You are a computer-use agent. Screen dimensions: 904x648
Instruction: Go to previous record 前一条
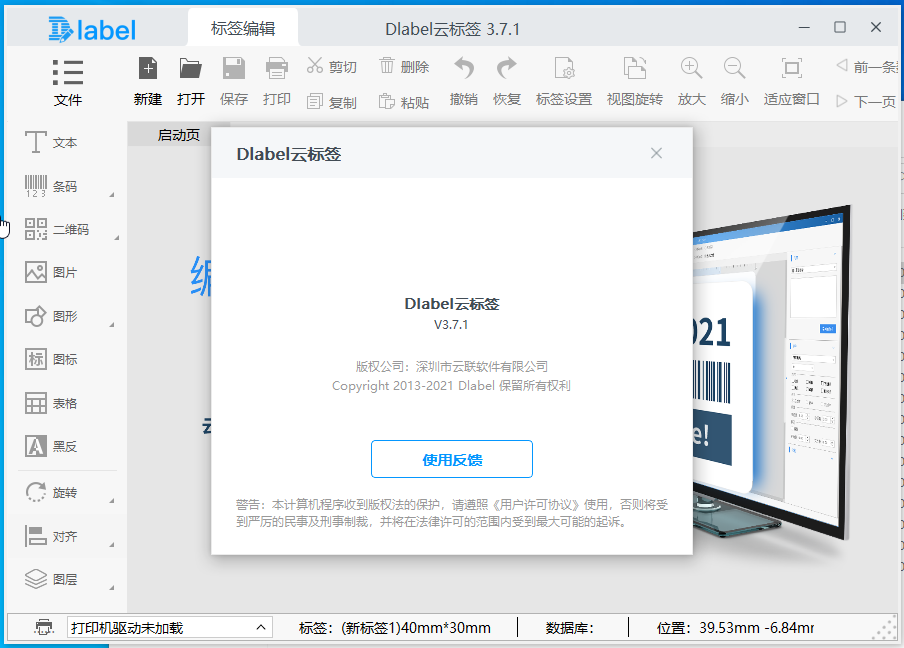[x=867, y=67]
